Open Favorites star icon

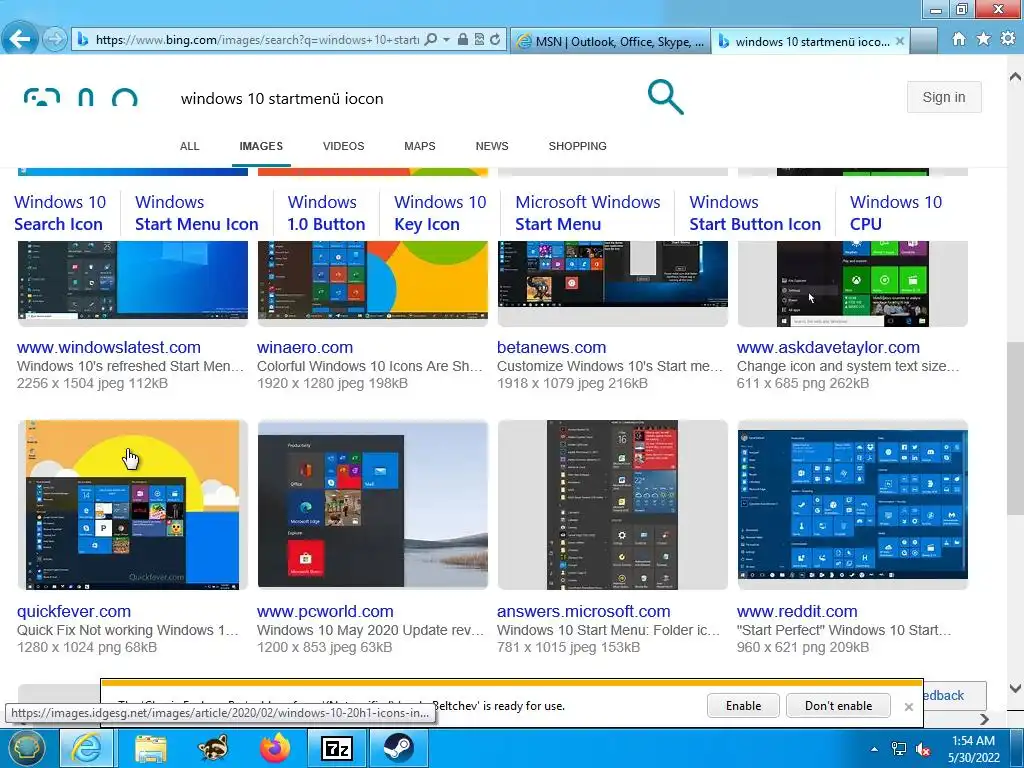[984, 39]
